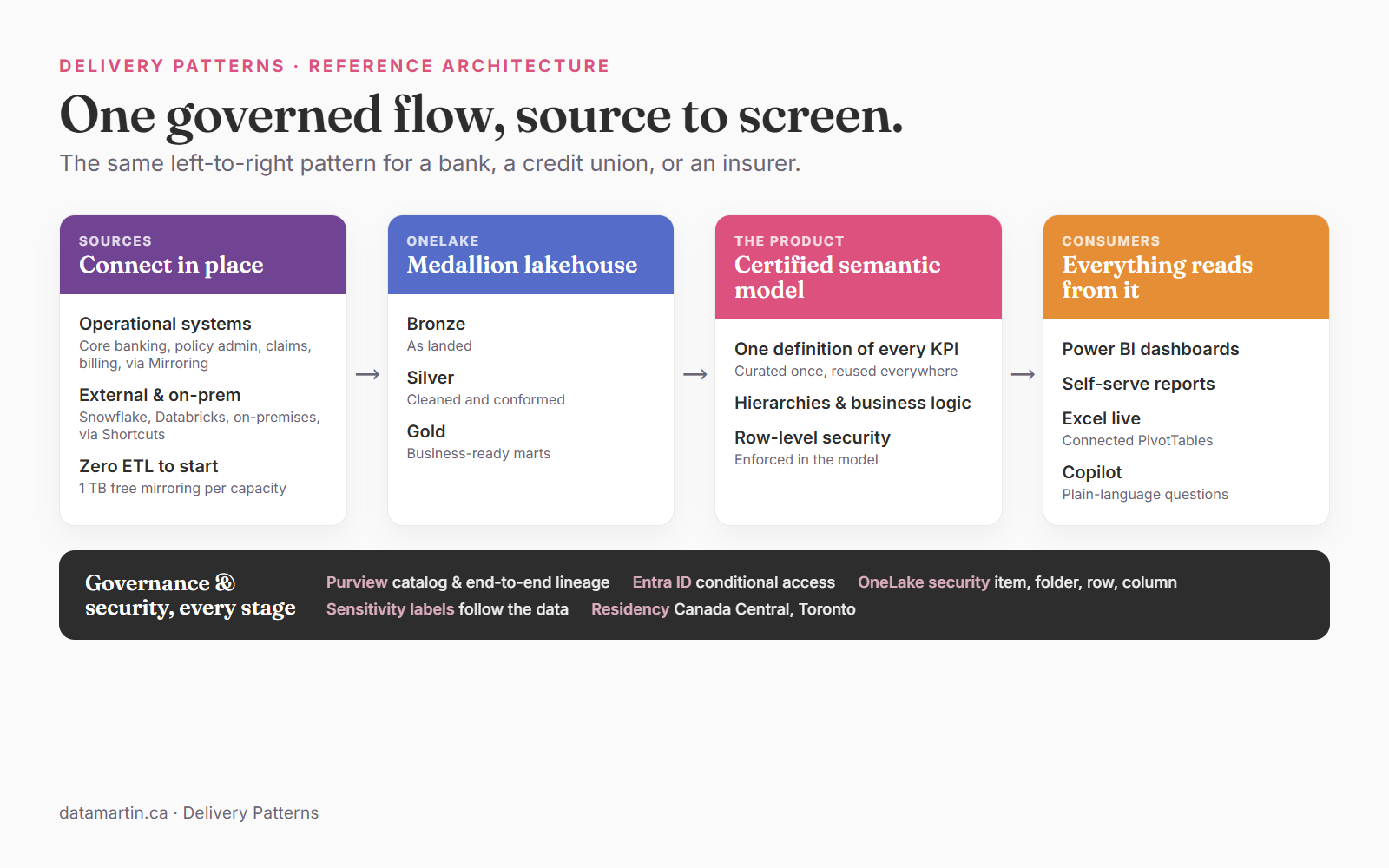
Task: Click the 'Silver' layer heading
Action: (431, 378)
